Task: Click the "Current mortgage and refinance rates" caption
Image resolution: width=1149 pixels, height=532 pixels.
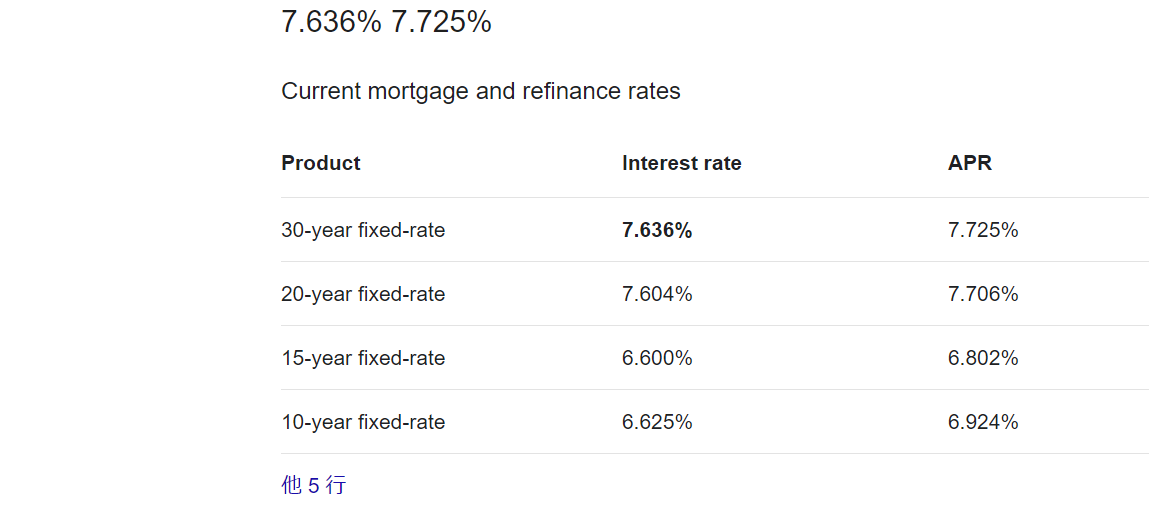Action: tap(480, 91)
